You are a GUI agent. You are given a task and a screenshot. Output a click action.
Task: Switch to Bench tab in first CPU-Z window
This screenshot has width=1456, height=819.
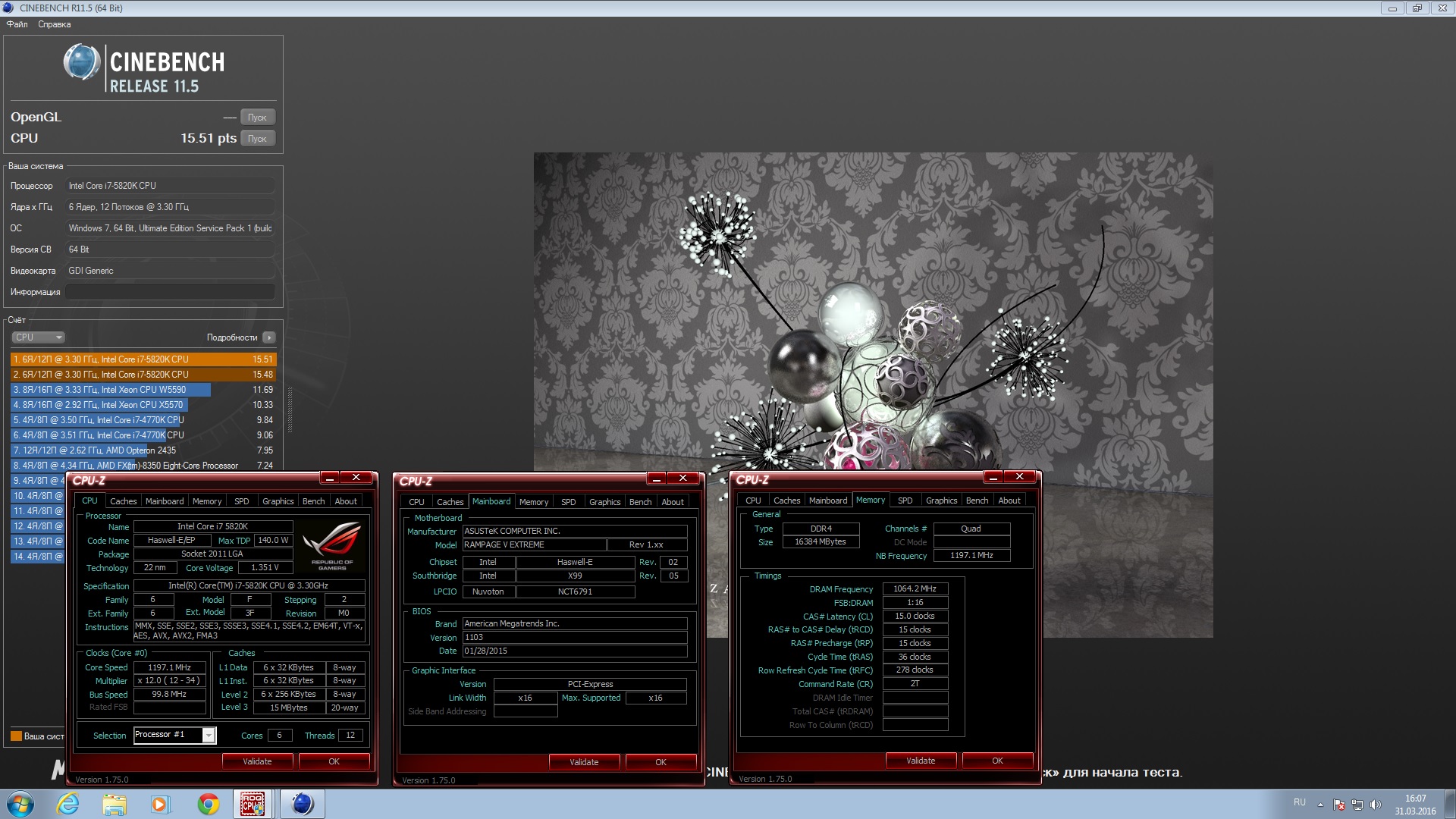(x=313, y=501)
